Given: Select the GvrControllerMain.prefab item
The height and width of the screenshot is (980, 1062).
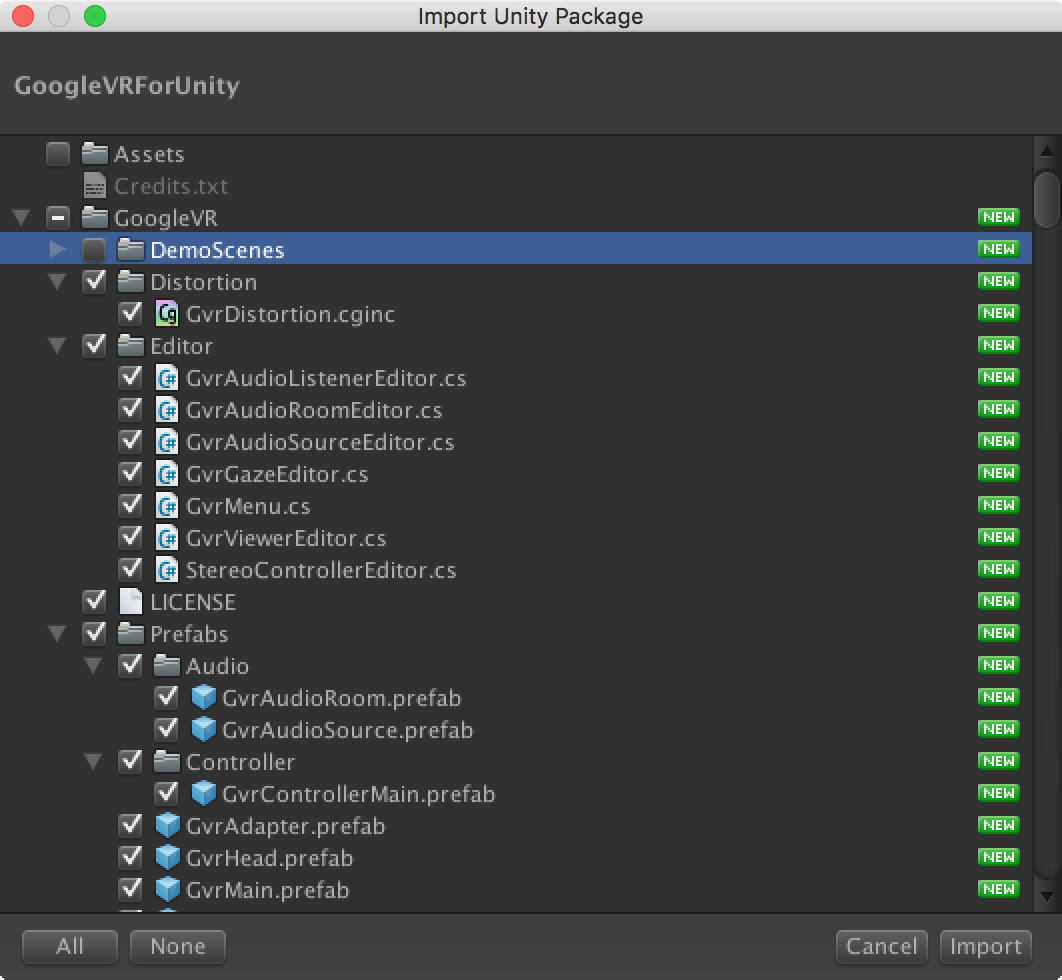Looking at the screenshot, I should [x=358, y=794].
